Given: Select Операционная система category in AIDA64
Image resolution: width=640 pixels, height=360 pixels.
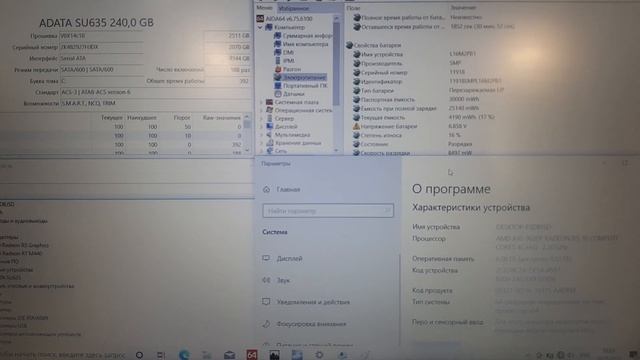Looking at the screenshot, I should (303, 110).
